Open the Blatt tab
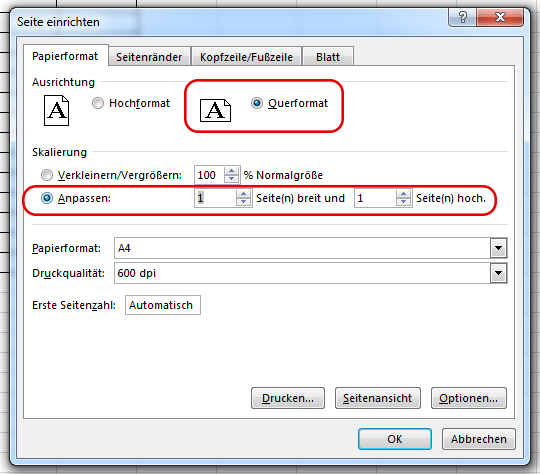The height and width of the screenshot is (474, 540). pos(328,56)
